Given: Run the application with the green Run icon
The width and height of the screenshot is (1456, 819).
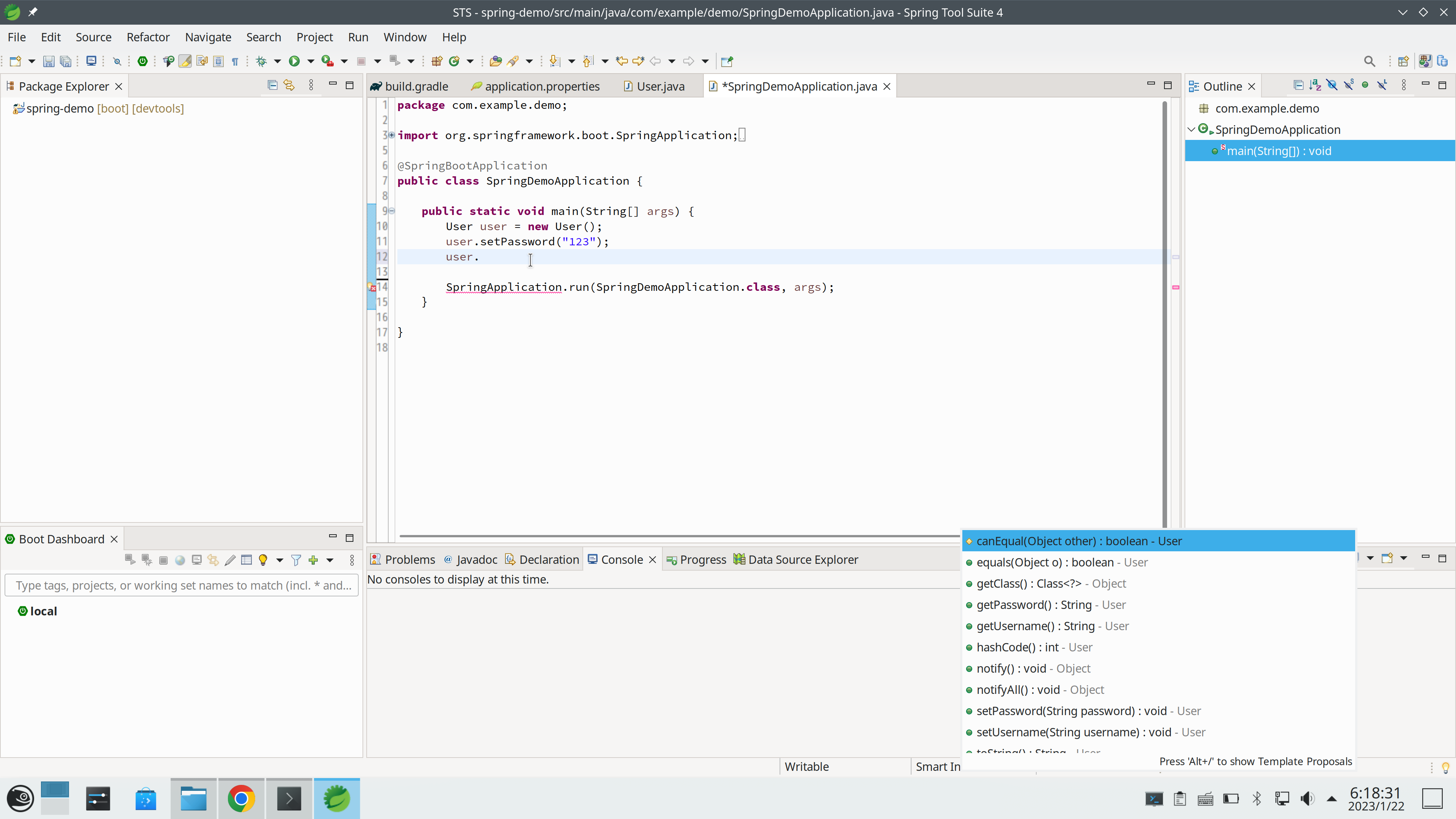Looking at the screenshot, I should point(295,61).
